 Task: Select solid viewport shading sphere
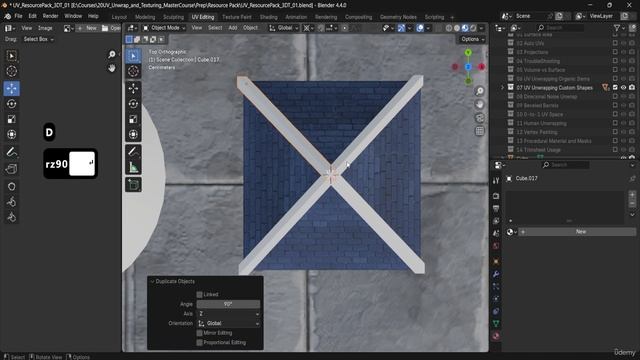pos(457,28)
